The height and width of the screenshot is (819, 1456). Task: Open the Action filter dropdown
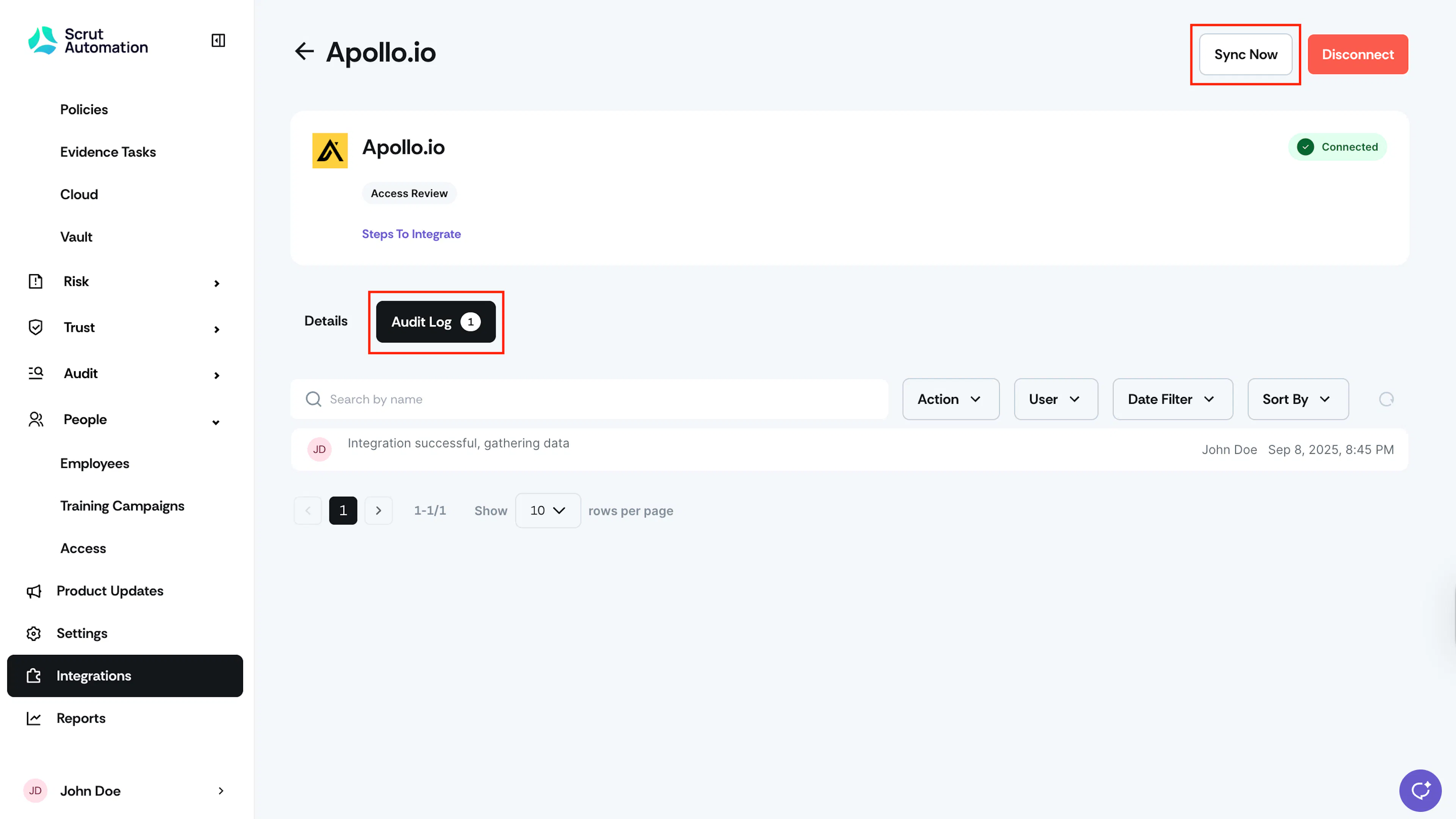click(x=951, y=399)
